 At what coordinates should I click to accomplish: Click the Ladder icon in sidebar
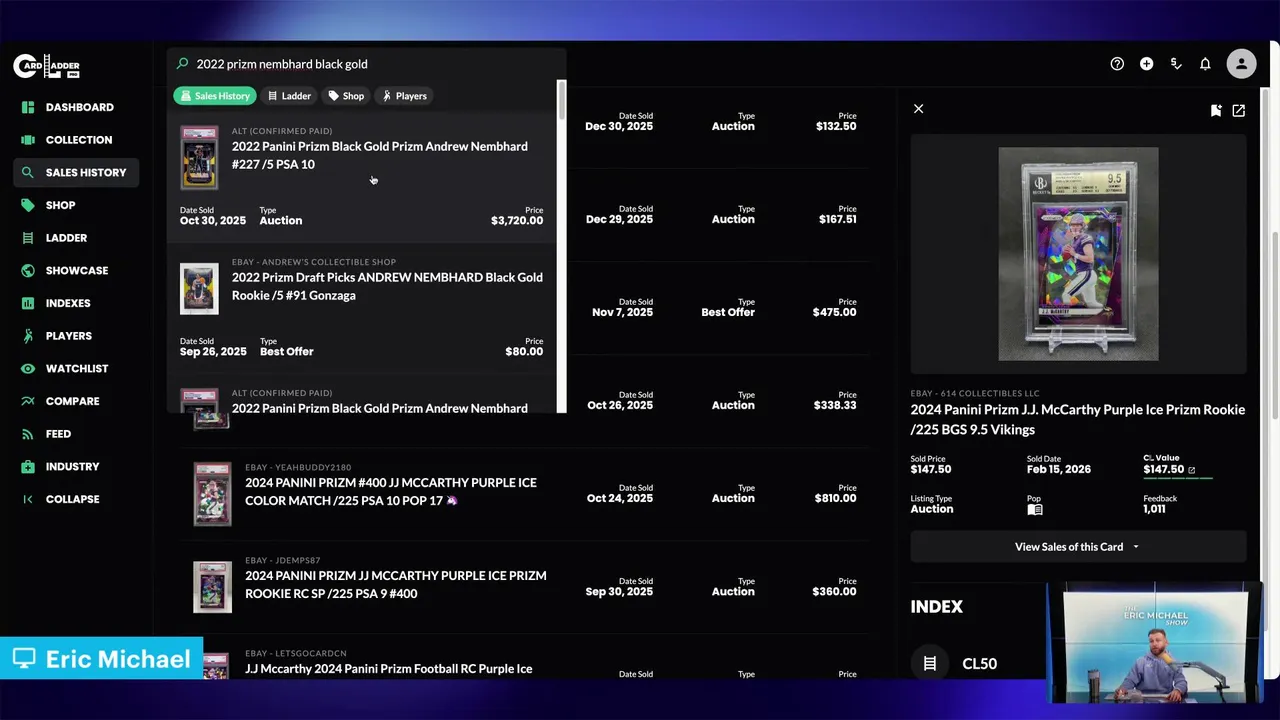coord(28,238)
